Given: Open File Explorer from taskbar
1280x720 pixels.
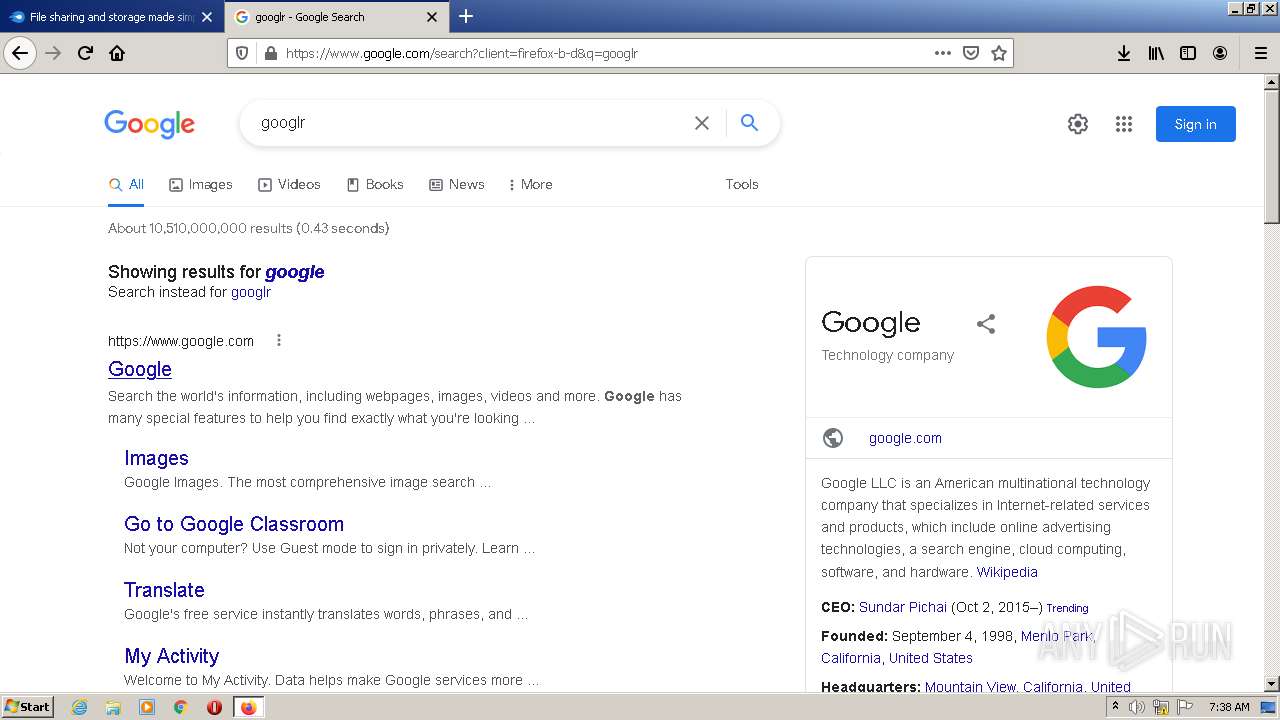Looking at the screenshot, I should pos(113,707).
